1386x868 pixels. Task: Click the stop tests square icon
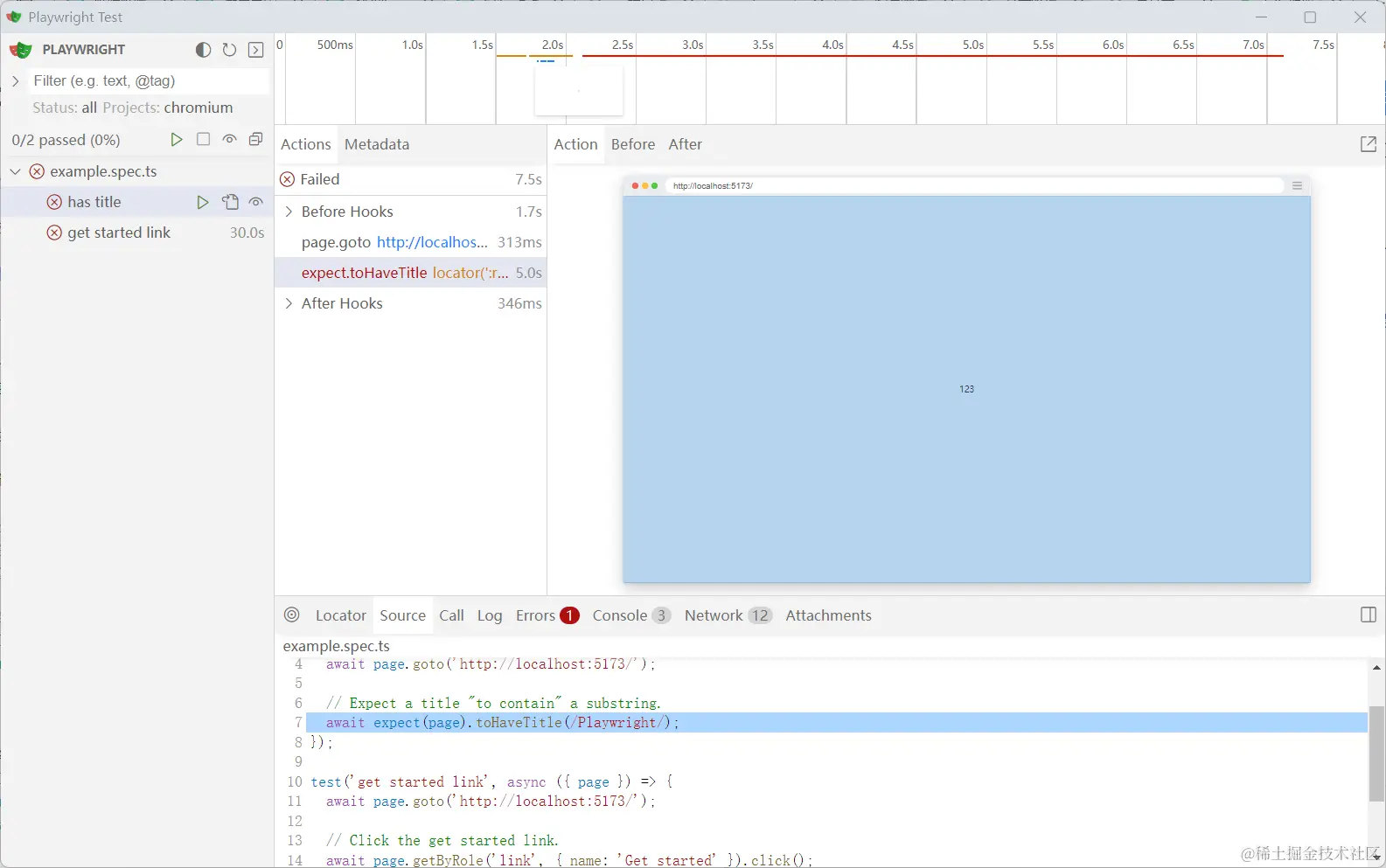203,140
